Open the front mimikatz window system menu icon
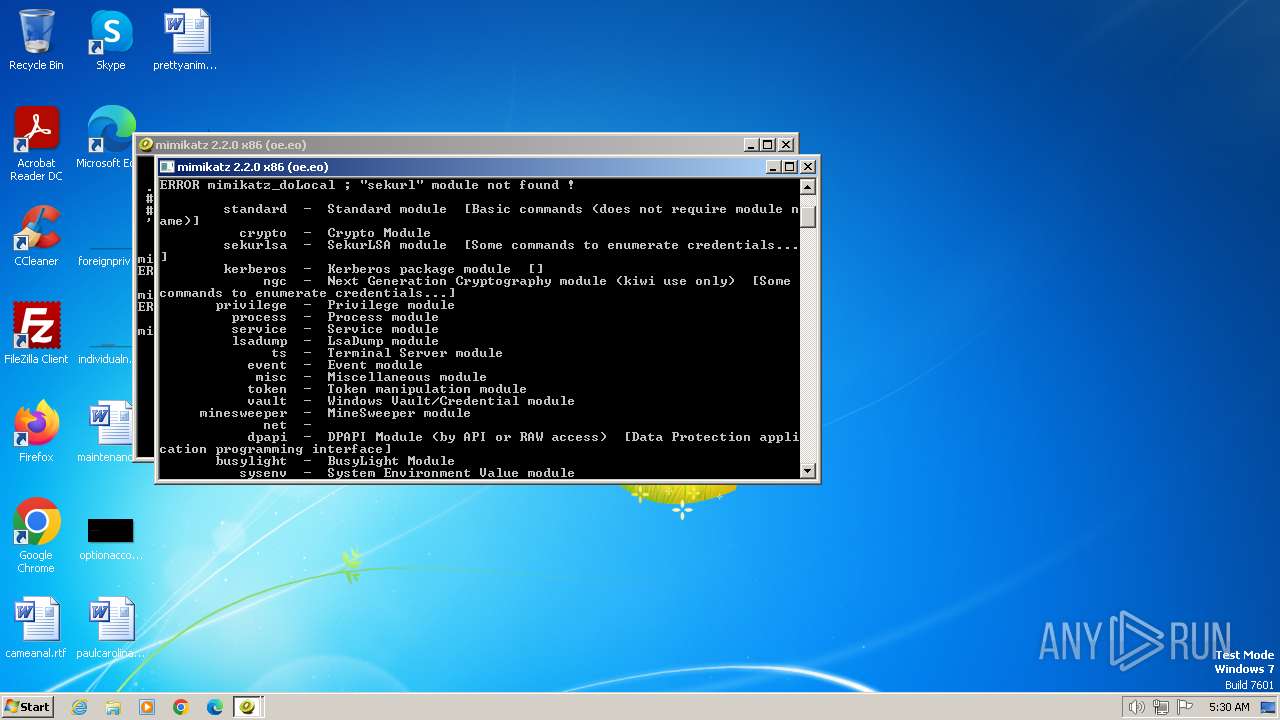The width and height of the screenshot is (1280, 720). (x=167, y=167)
